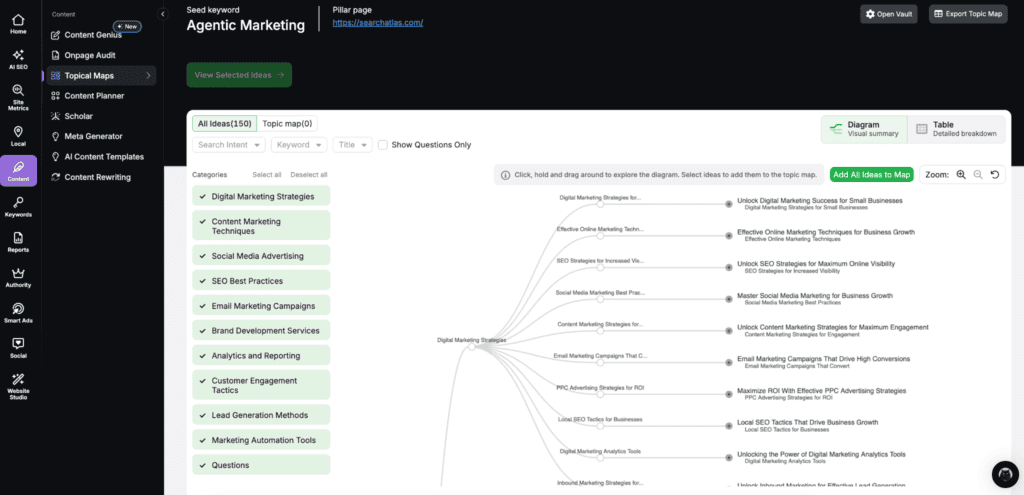Select idea Master Social Media Marketing for Business Growth
Image resolution: width=1024 pixels, height=495 pixels.
pos(729,299)
